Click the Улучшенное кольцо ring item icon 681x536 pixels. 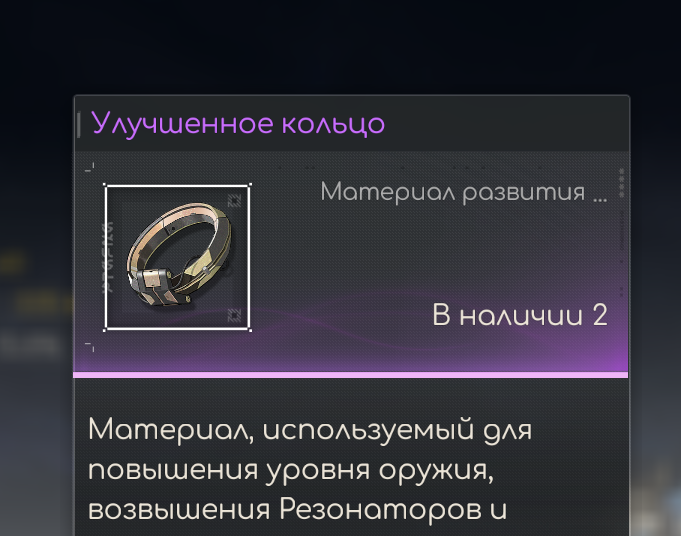tap(177, 257)
